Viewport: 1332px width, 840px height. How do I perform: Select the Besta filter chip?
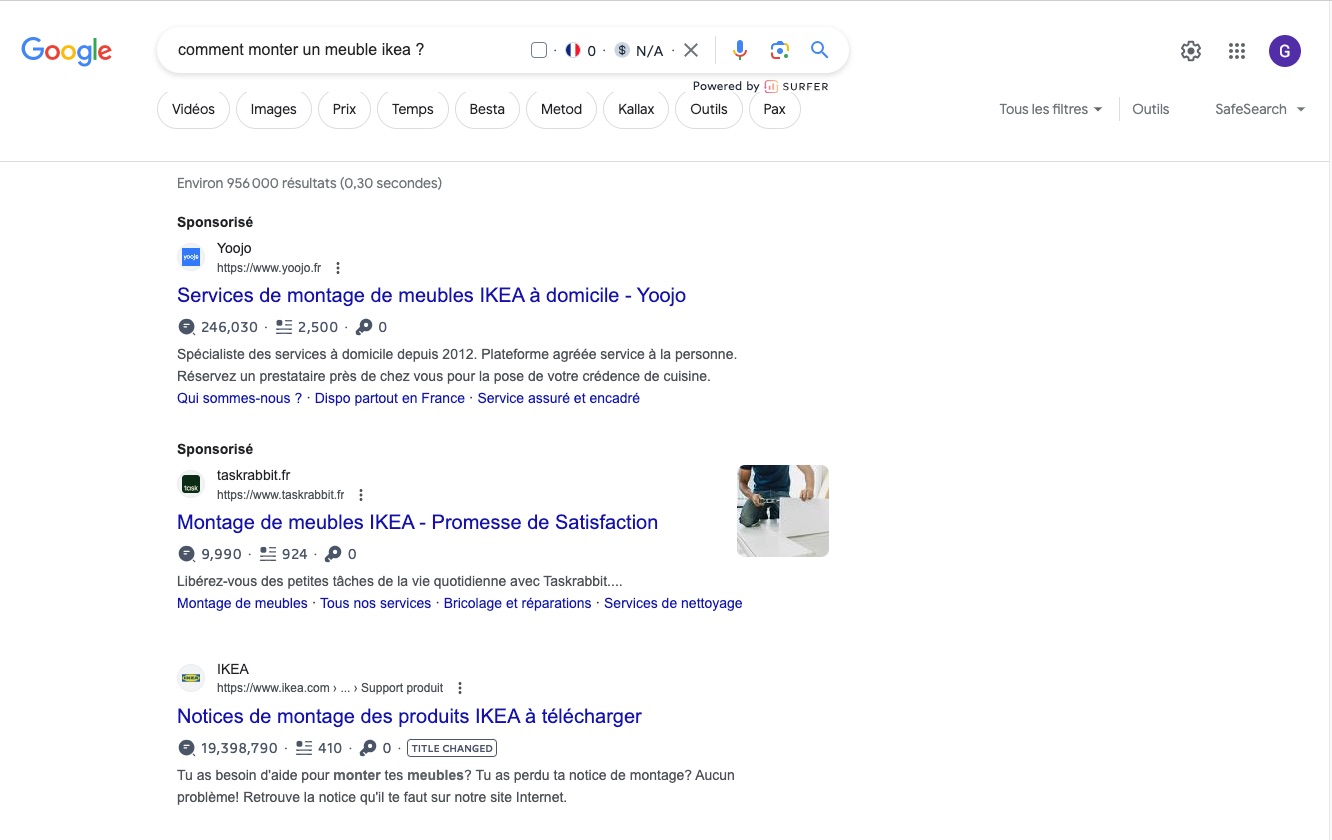(x=487, y=109)
